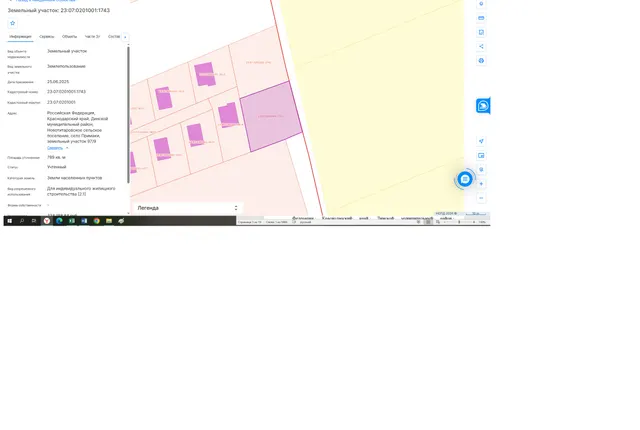This screenshot has height=430, width=640.
Task: Open Microsoft Edge from the taskbar
Action: [x=60, y=221]
